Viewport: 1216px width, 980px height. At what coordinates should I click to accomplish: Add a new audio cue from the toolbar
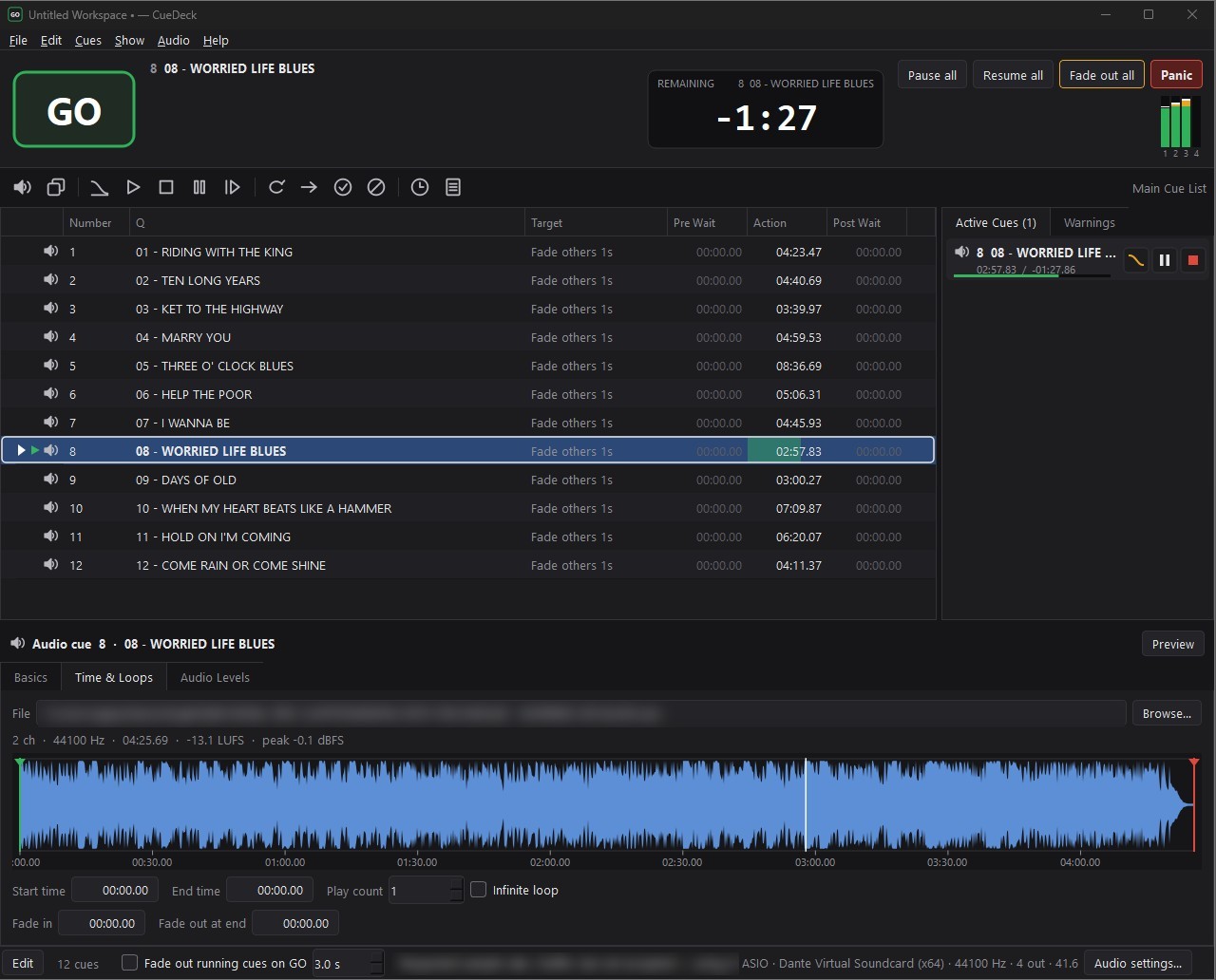point(23,187)
